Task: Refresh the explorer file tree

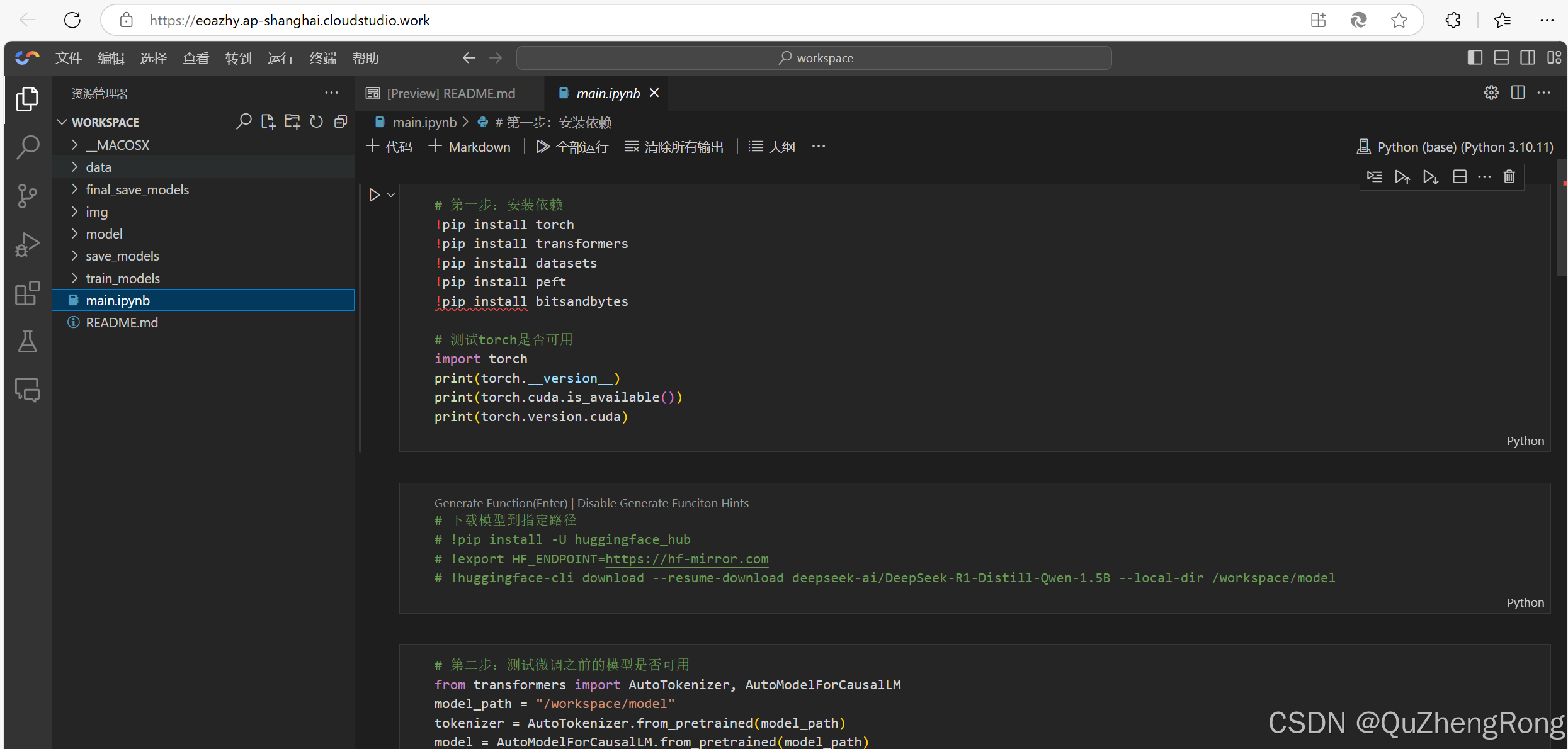Action: [316, 122]
